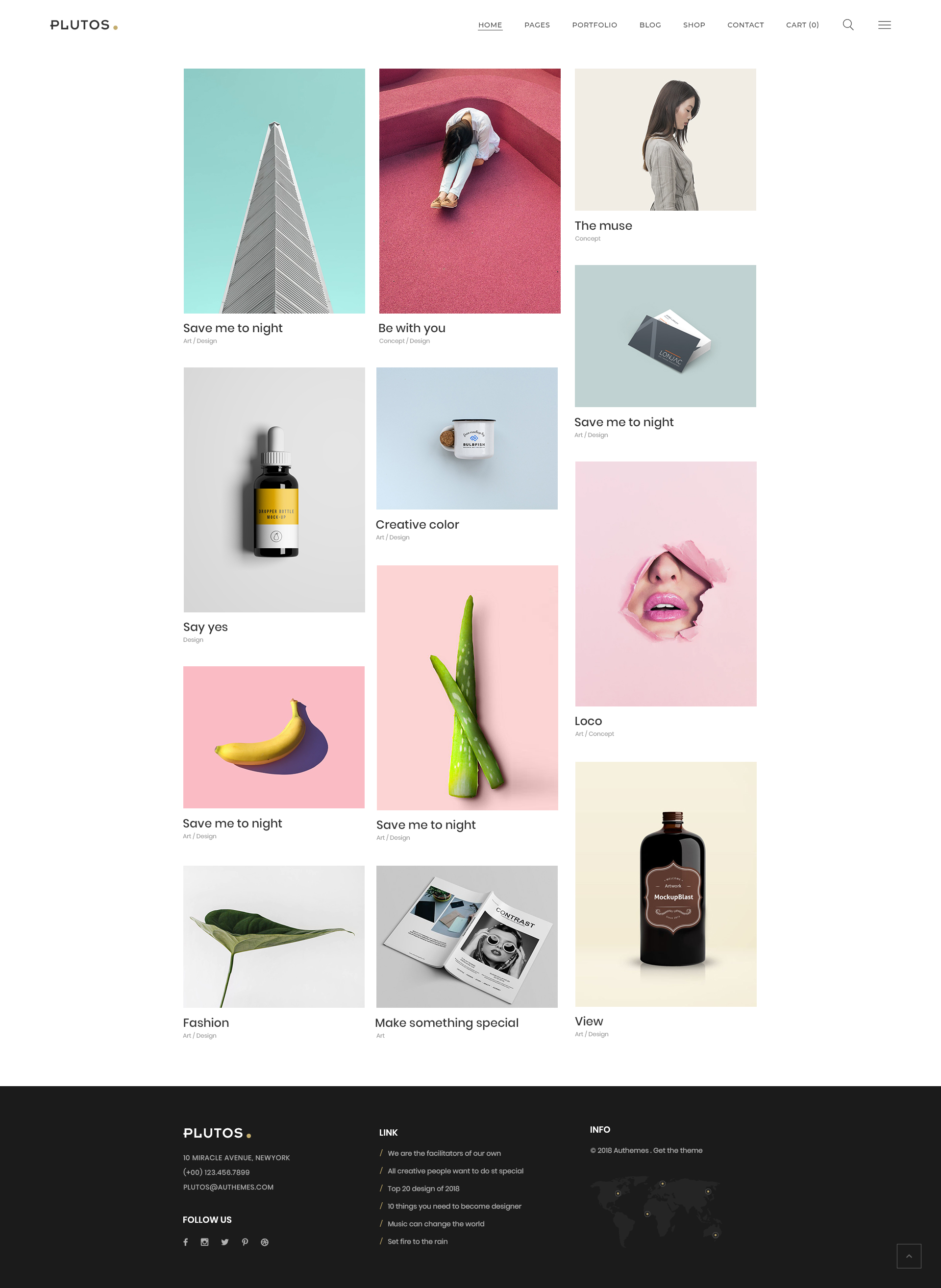Click the Twitter bird icon
This screenshot has height=1288, width=941.
click(x=225, y=1242)
